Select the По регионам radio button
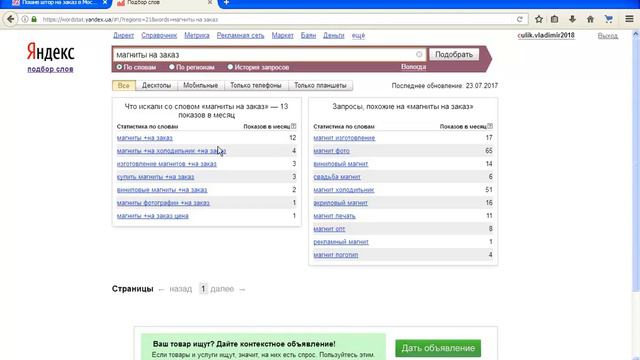Image resolution: width=640 pixels, height=360 pixels. 172,67
